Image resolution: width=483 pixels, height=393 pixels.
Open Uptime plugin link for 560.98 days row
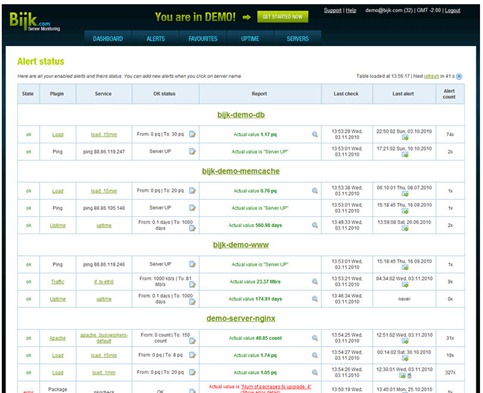point(57,225)
